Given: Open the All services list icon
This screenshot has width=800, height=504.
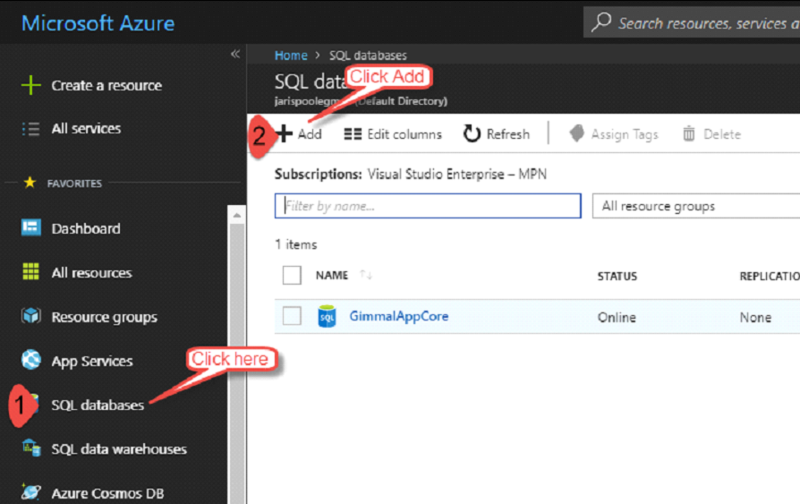Looking at the screenshot, I should click(x=31, y=129).
